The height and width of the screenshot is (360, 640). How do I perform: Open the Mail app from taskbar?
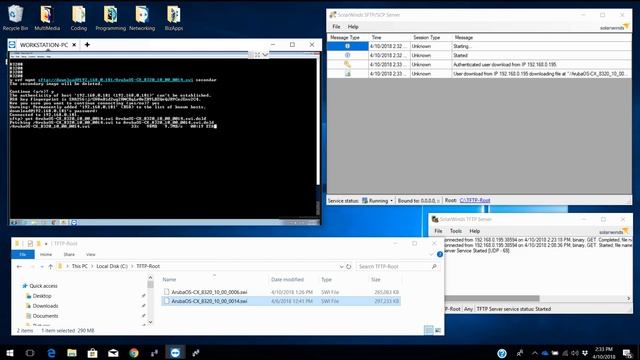coord(113,353)
